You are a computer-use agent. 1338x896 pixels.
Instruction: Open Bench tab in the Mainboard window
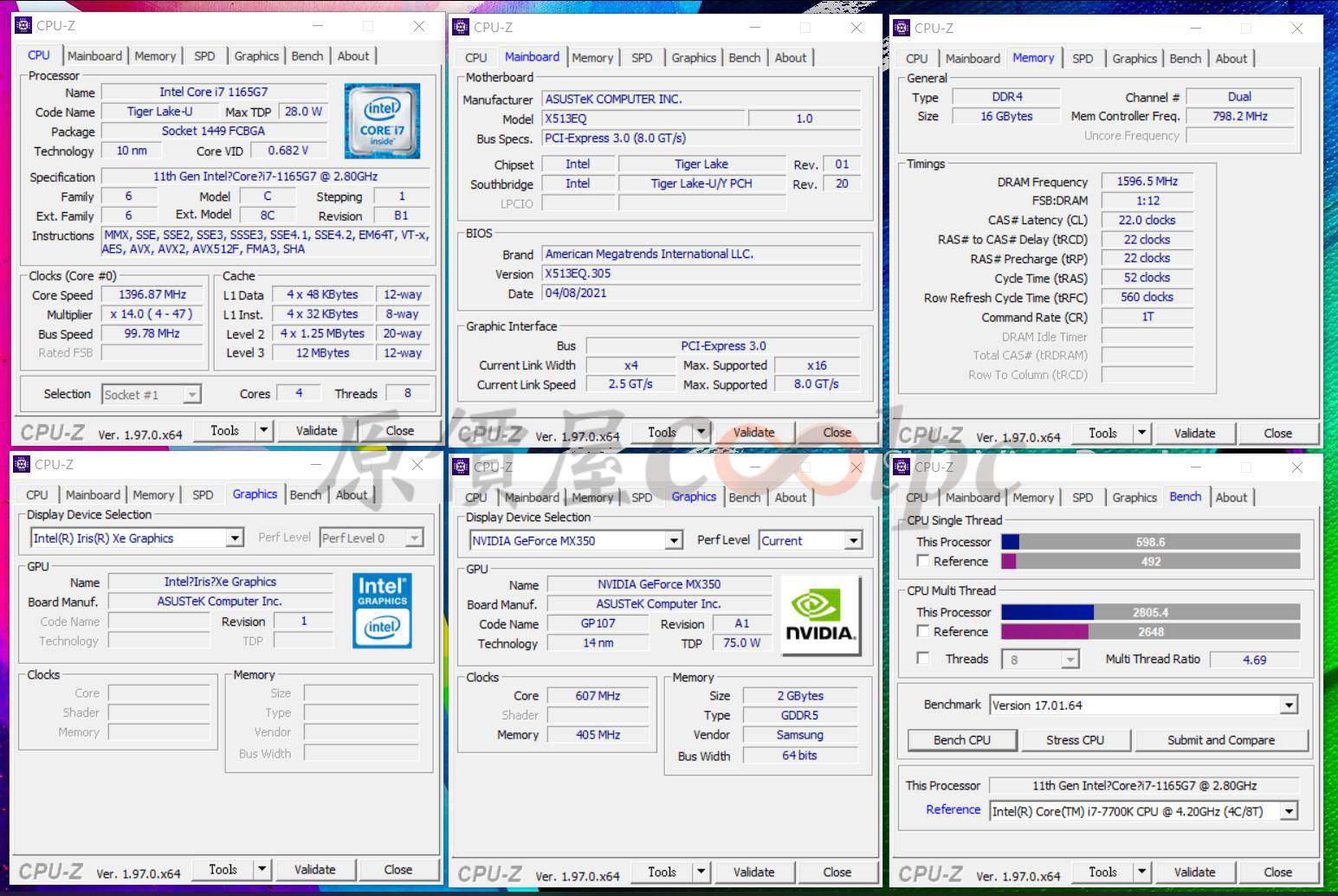click(x=744, y=57)
